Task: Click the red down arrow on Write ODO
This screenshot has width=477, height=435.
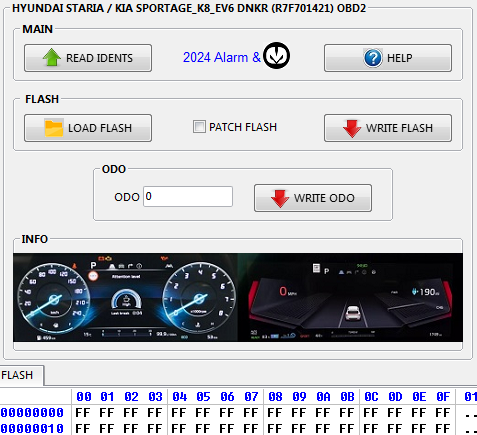Action: [x=280, y=198]
